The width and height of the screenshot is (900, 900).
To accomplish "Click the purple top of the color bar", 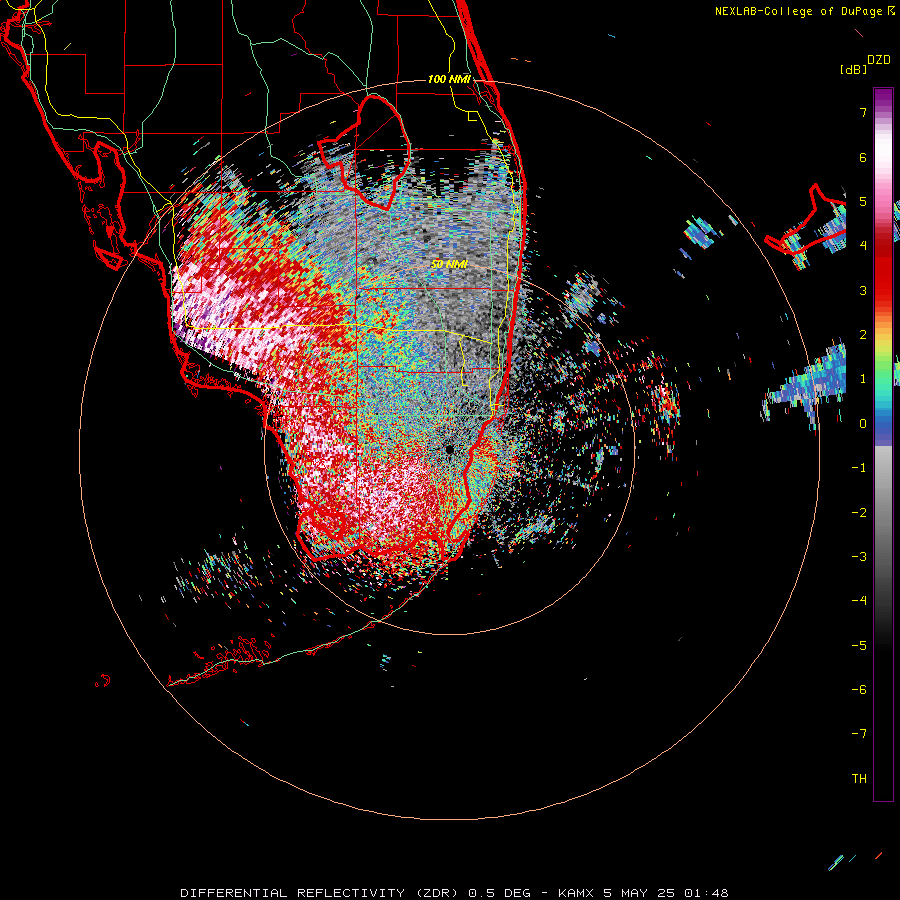I will (883, 98).
